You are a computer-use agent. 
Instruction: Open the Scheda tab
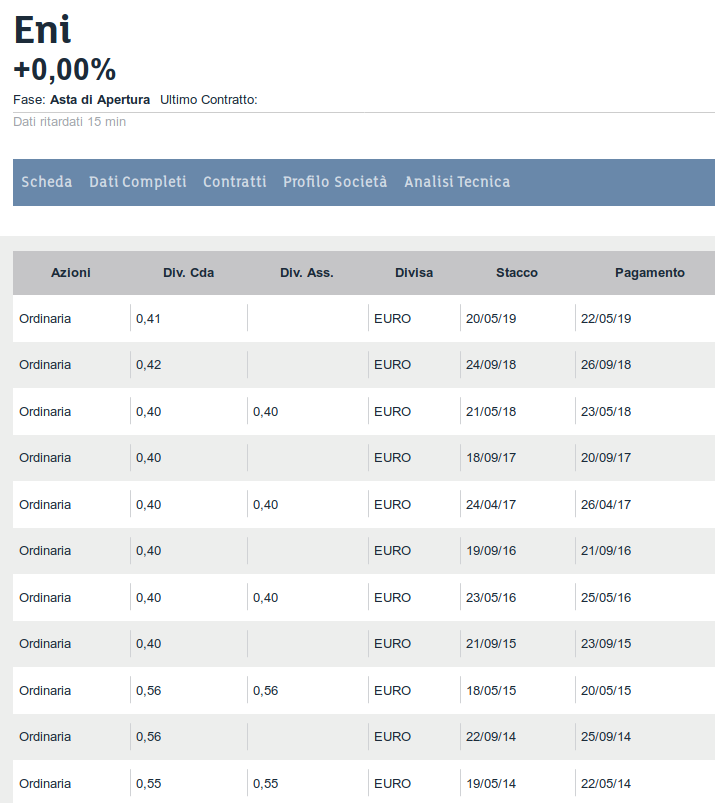pyautogui.click(x=47, y=182)
